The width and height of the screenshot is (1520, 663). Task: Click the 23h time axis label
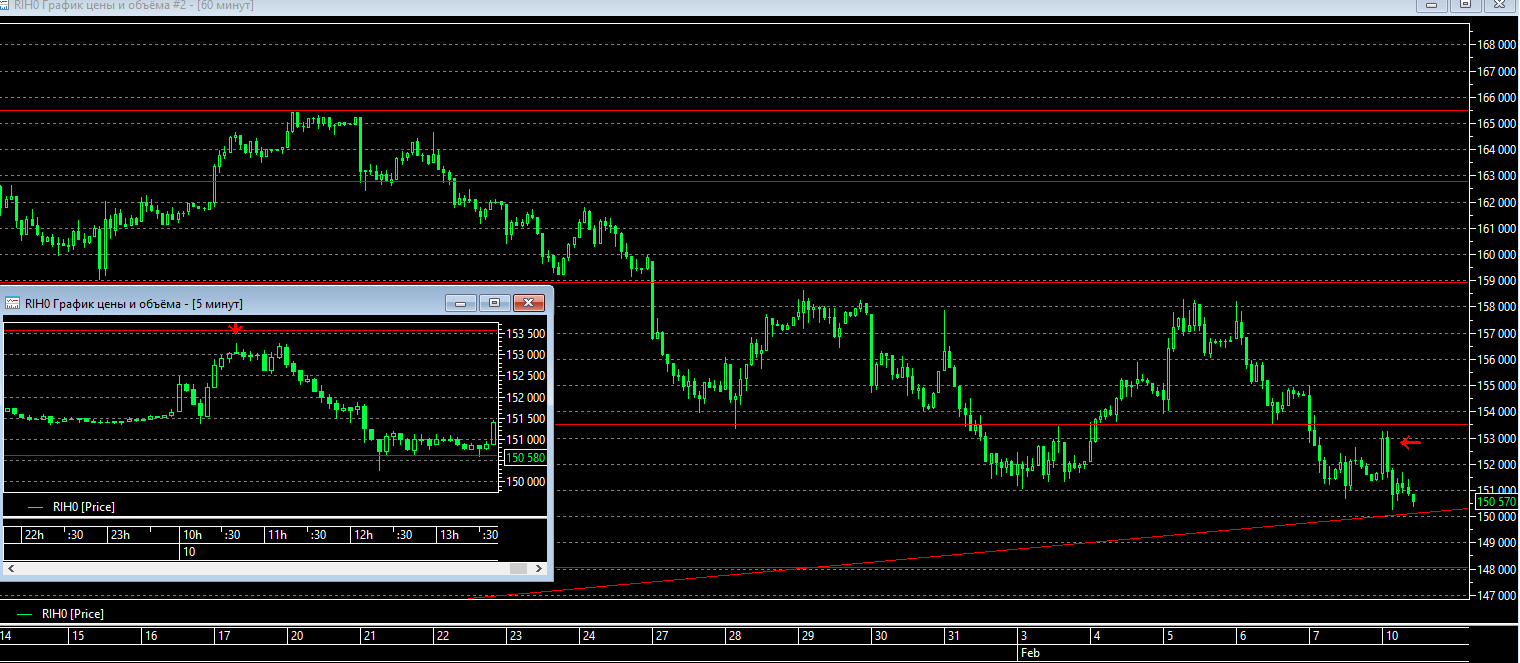(x=119, y=535)
